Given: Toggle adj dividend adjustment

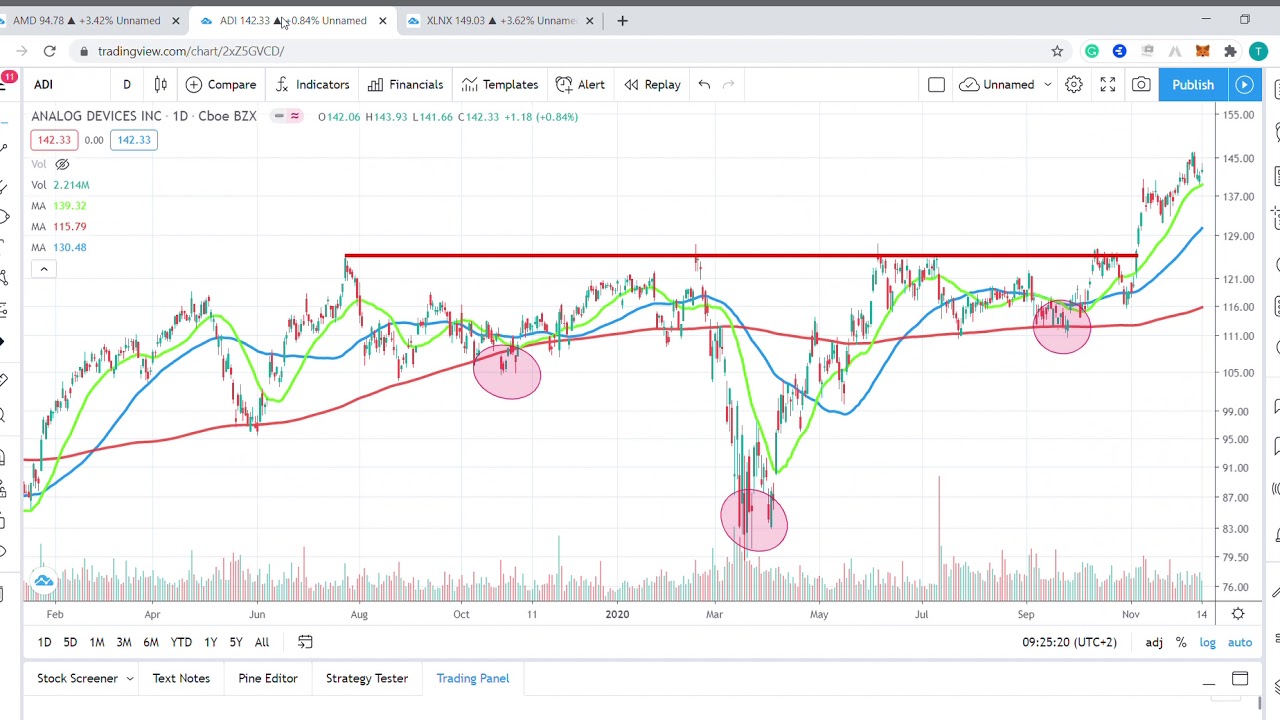Looking at the screenshot, I should pos(1154,642).
